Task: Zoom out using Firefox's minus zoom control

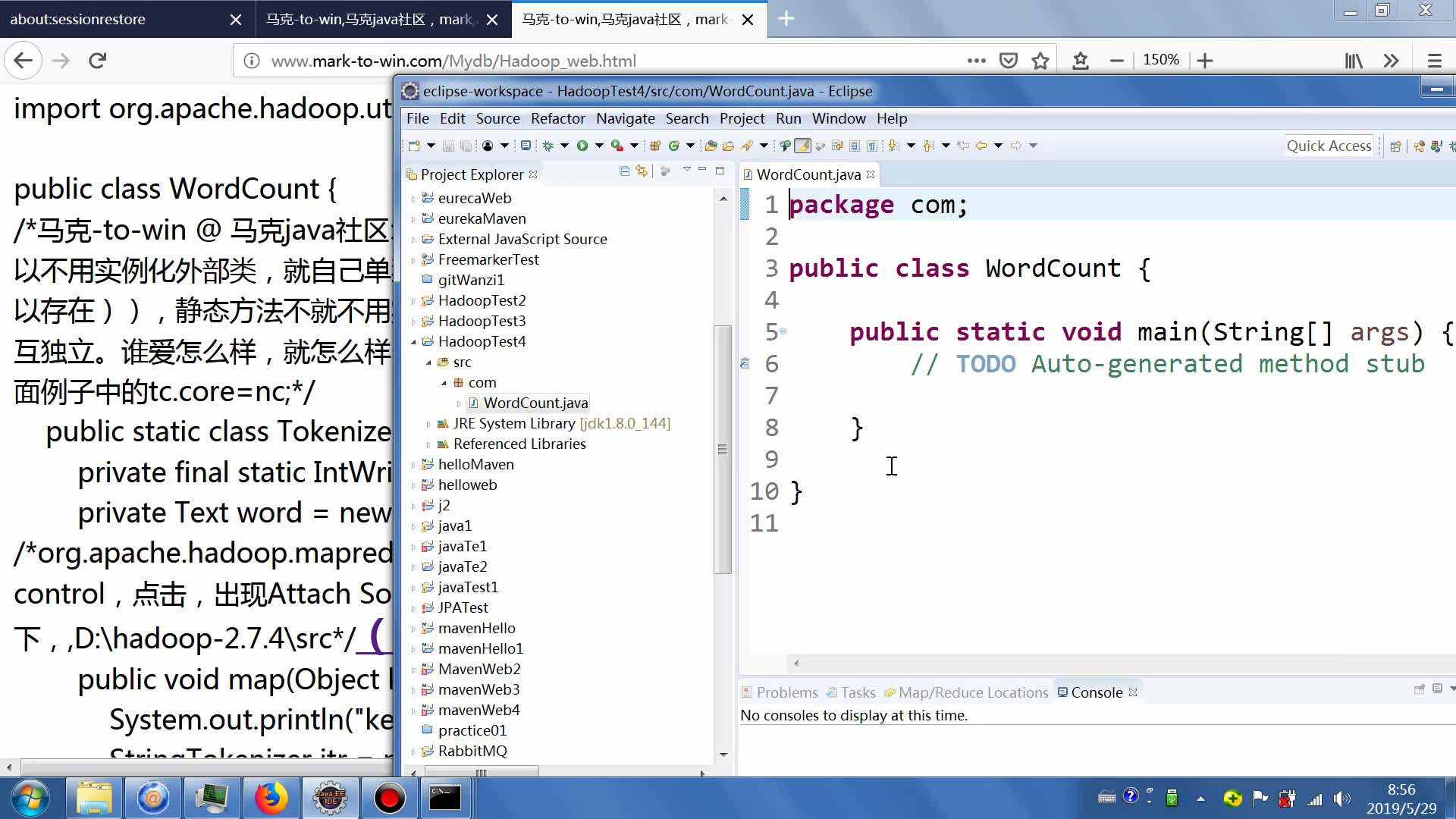Action: coord(1117,60)
